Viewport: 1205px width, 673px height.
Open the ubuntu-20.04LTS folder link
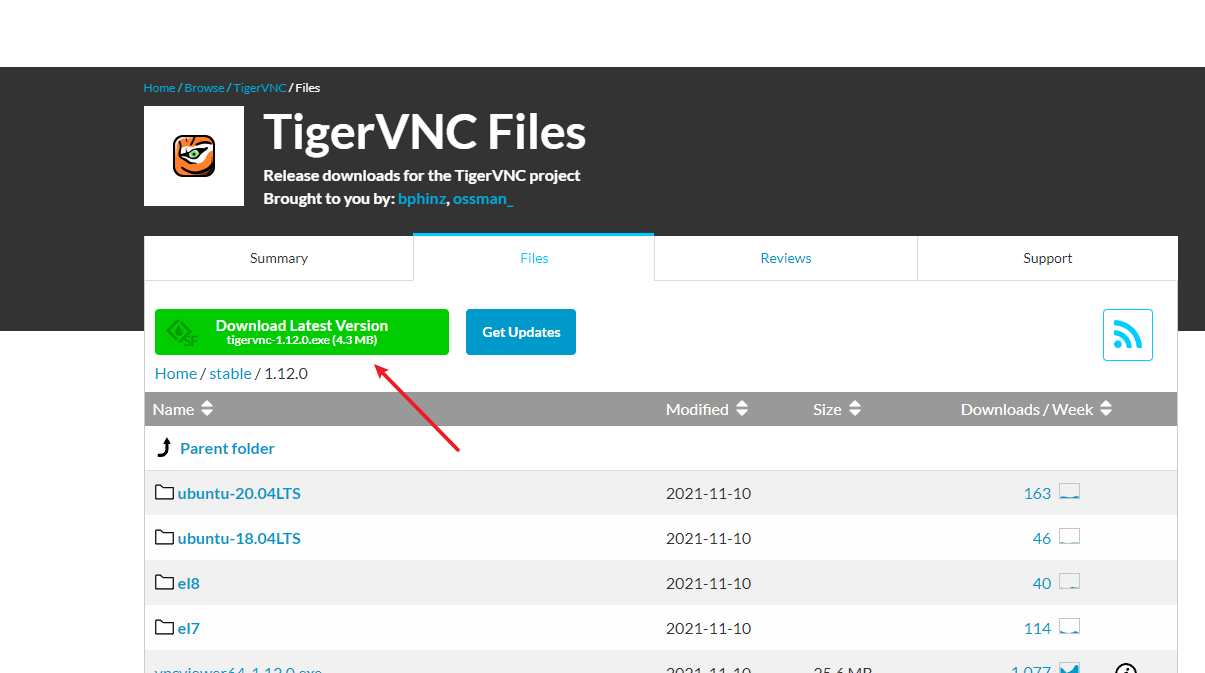point(239,493)
